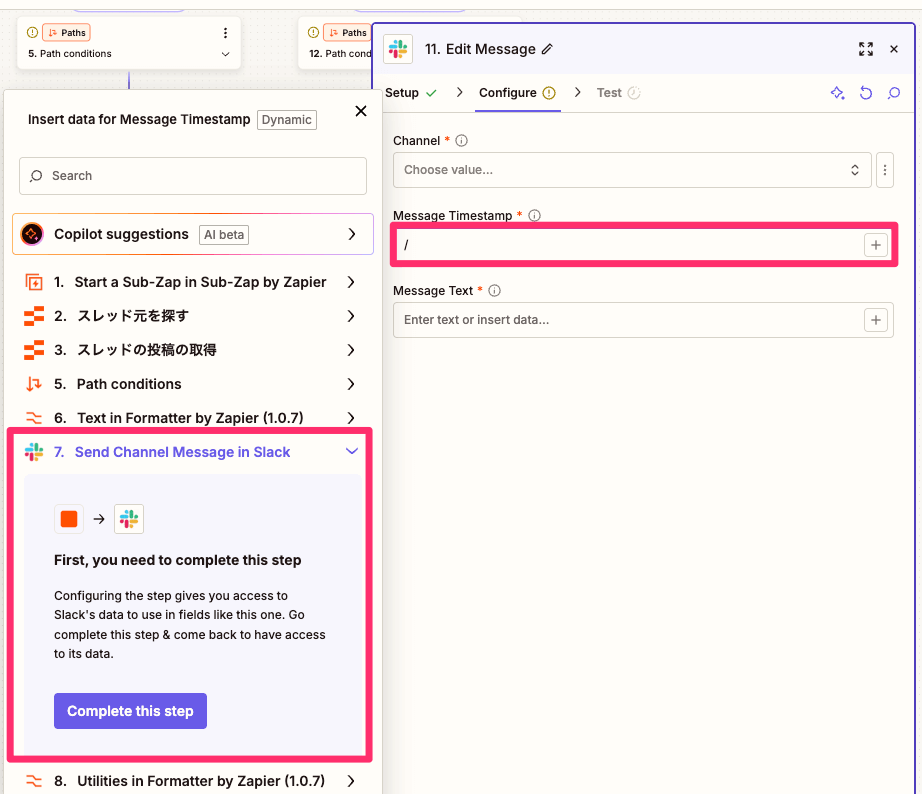Image resolution: width=922 pixels, height=794 pixels.
Task: Expand the step editor to full screen
Action: click(866, 49)
